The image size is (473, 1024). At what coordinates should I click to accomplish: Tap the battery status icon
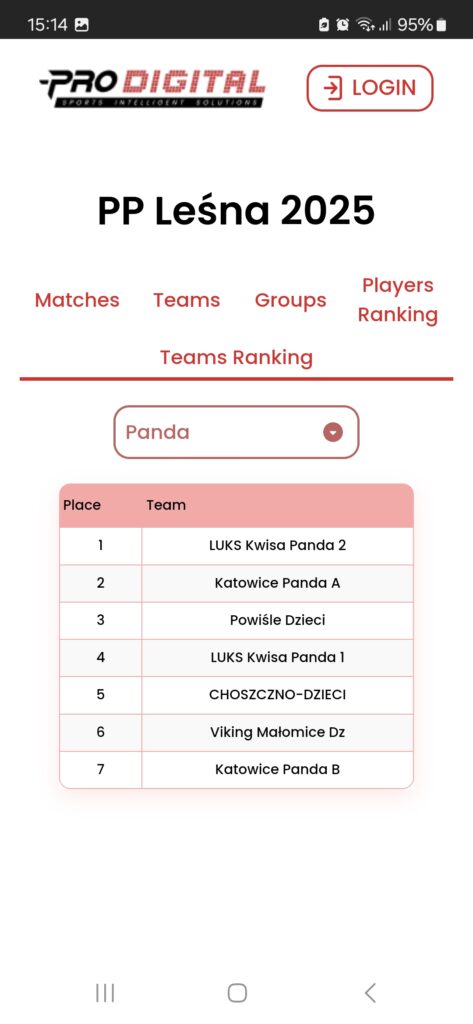click(x=442, y=25)
